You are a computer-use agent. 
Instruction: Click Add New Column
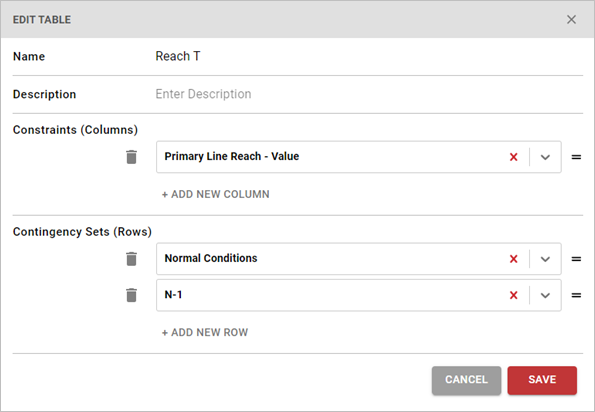tap(216, 194)
